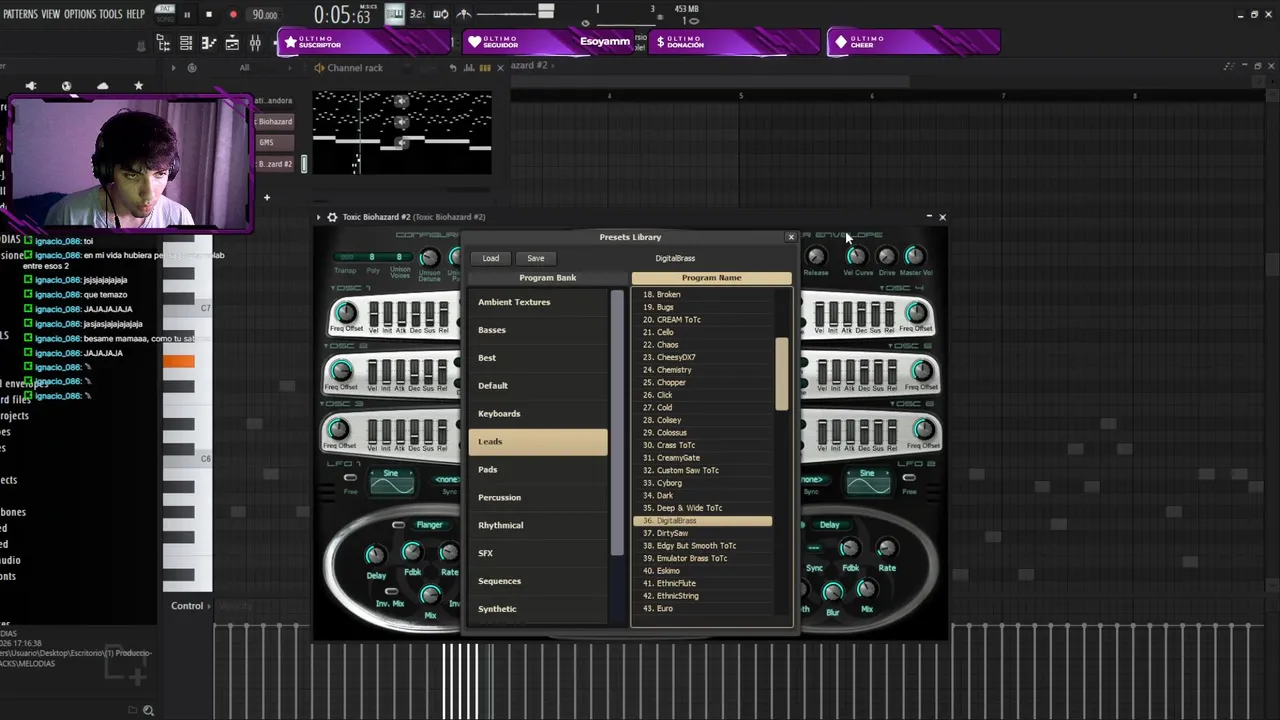Viewport: 1280px width, 720px height.
Task: Click the Master Vol knob
Action: click(x=914, y=256)
